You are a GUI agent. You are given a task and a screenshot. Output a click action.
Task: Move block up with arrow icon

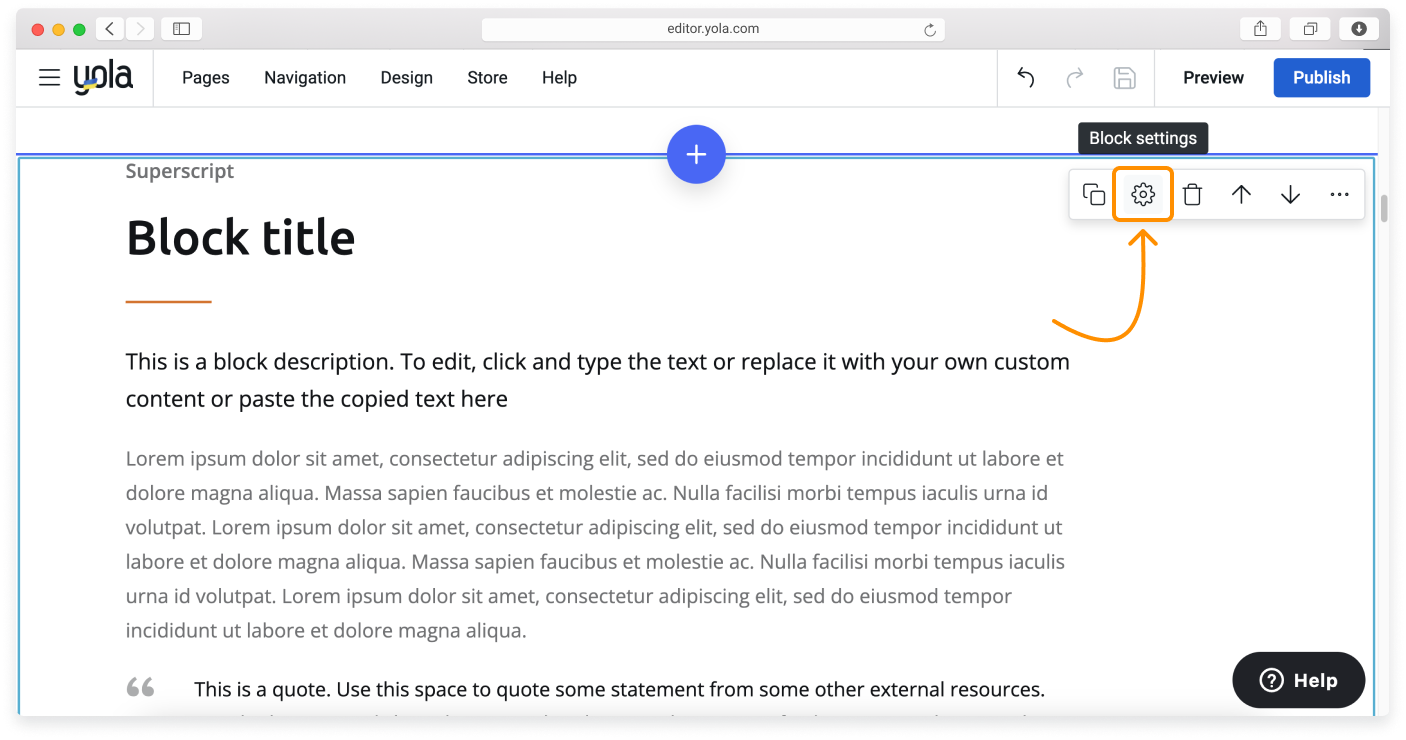(x=1241, y=195)
